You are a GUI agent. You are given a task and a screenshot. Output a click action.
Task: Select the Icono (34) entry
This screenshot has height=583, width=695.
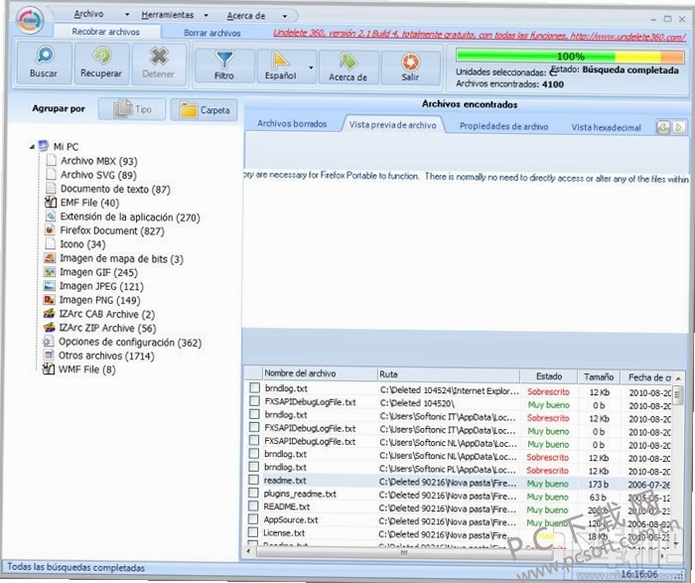[x=75, y=244]
